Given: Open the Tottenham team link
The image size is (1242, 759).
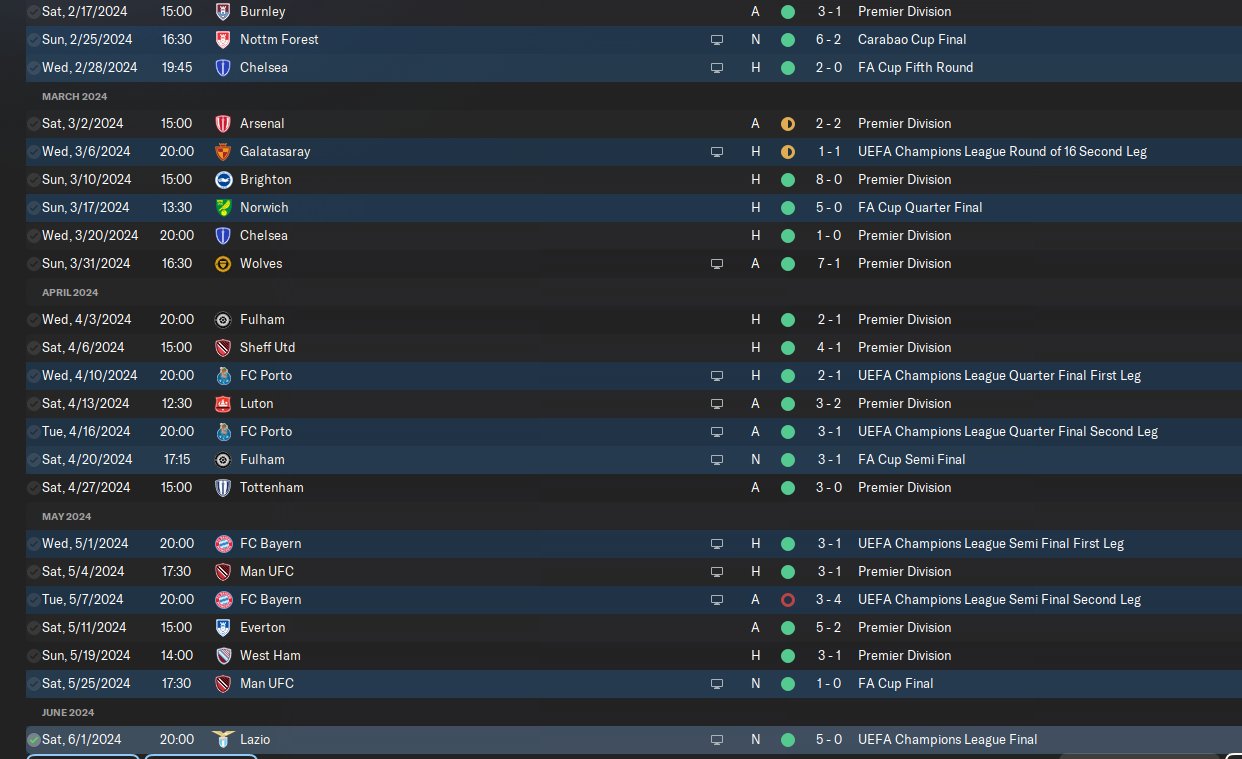Looking at the screenshot, I should pos(271,488).
